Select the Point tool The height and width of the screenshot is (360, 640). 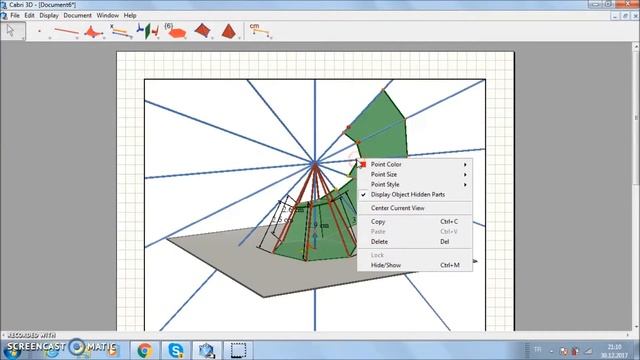click(x=40, y=31)
